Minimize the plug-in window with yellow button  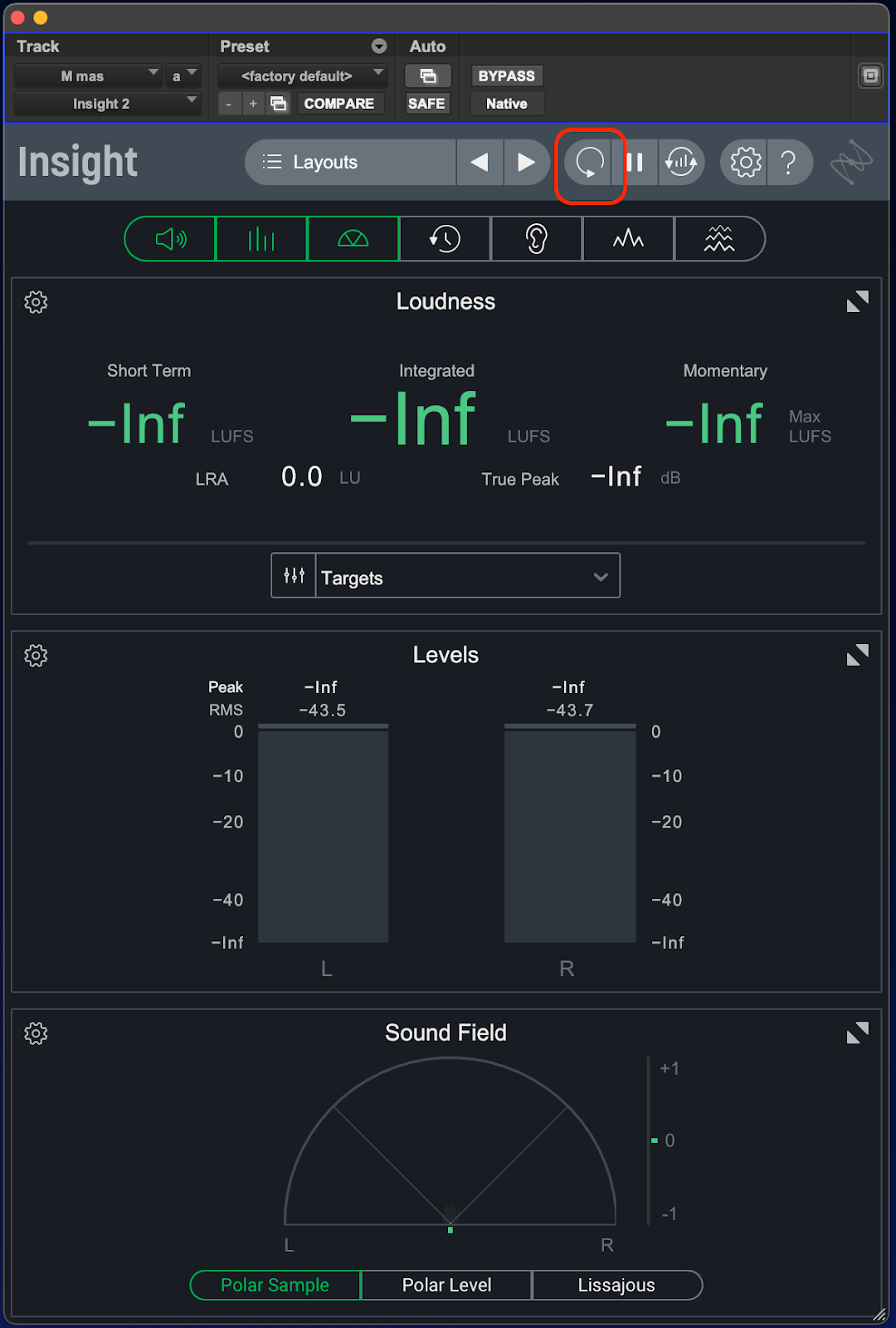(41, 17)
